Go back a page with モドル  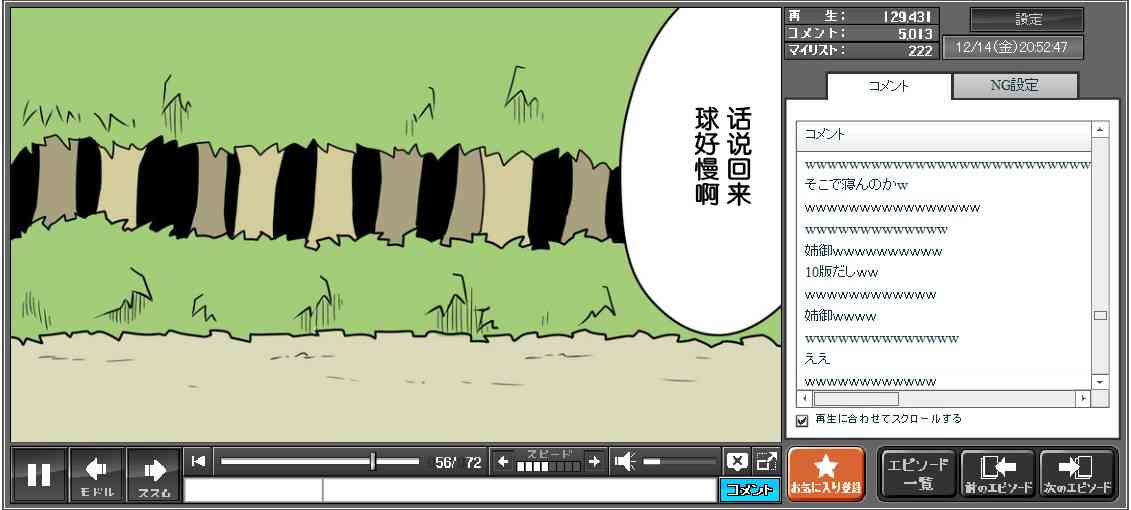click(97, 474)
